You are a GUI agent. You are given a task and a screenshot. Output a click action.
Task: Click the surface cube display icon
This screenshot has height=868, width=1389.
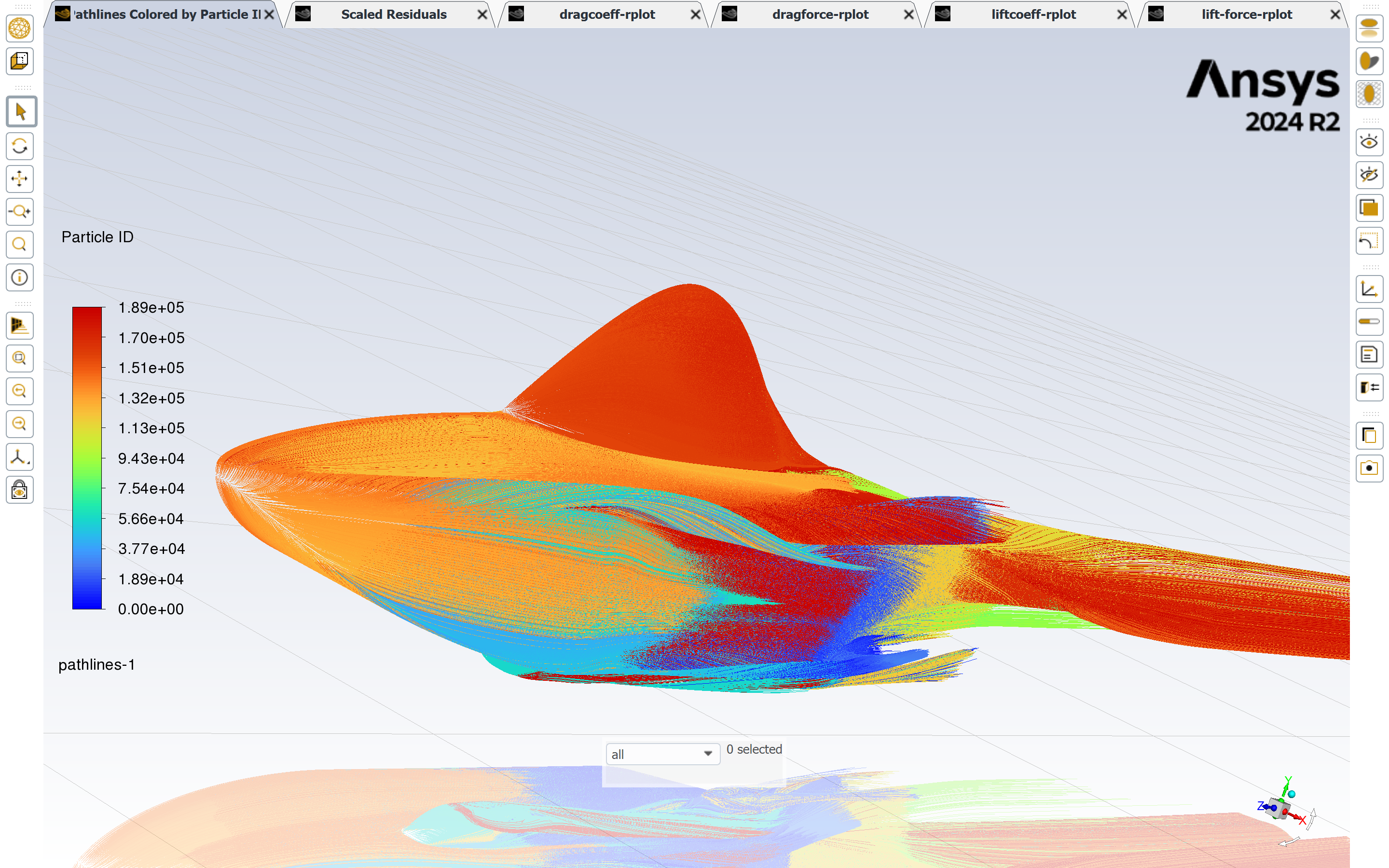pos(19,61)
